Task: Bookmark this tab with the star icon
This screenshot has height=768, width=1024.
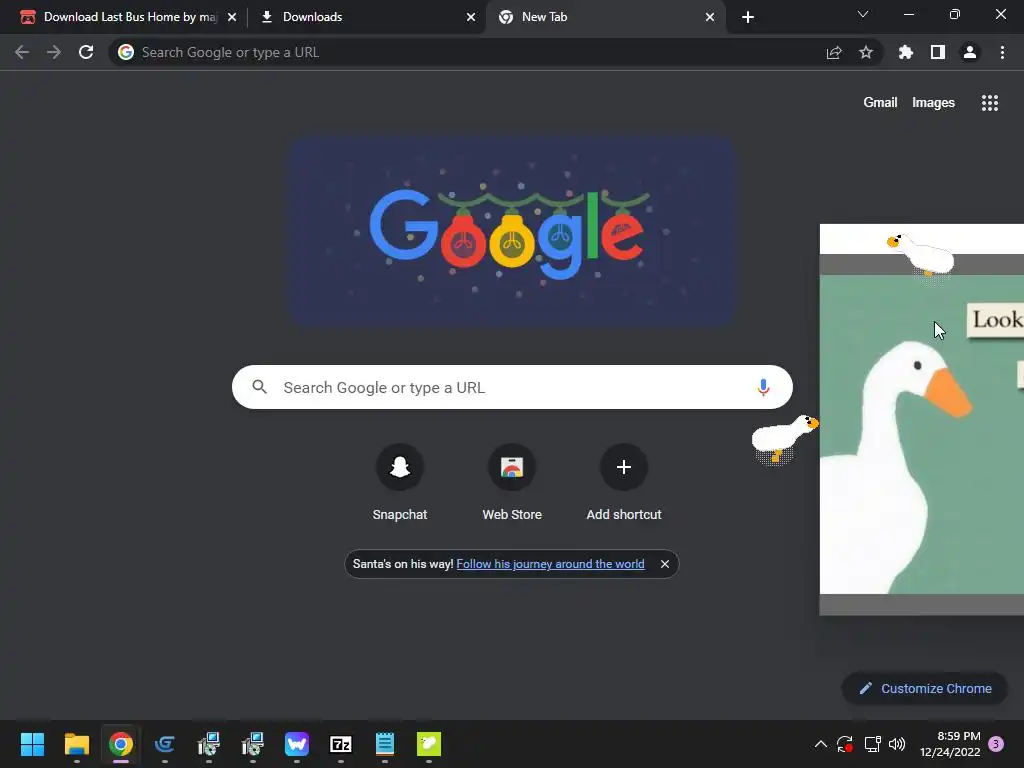Action: [x=866, y=52]
